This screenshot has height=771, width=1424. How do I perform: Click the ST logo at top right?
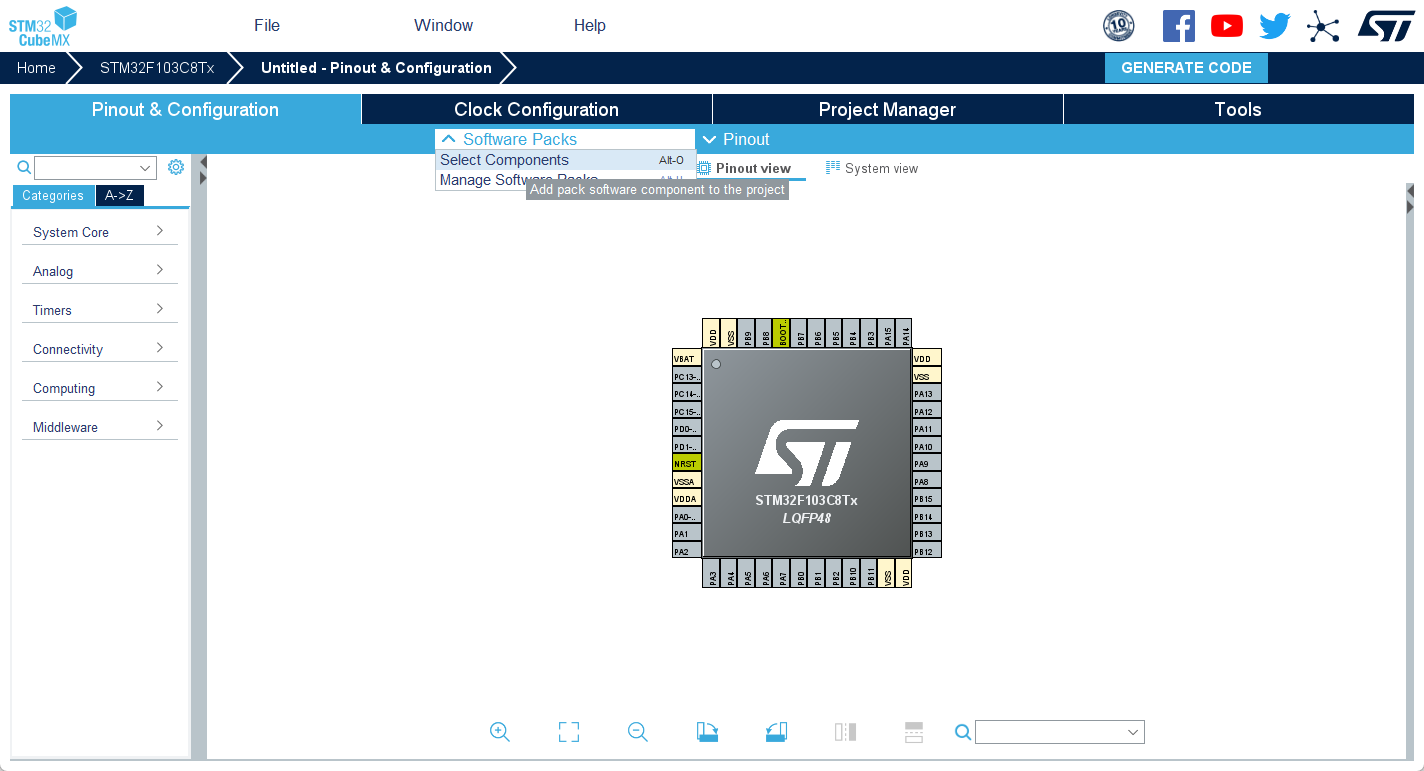click(x=1386, y=25)
